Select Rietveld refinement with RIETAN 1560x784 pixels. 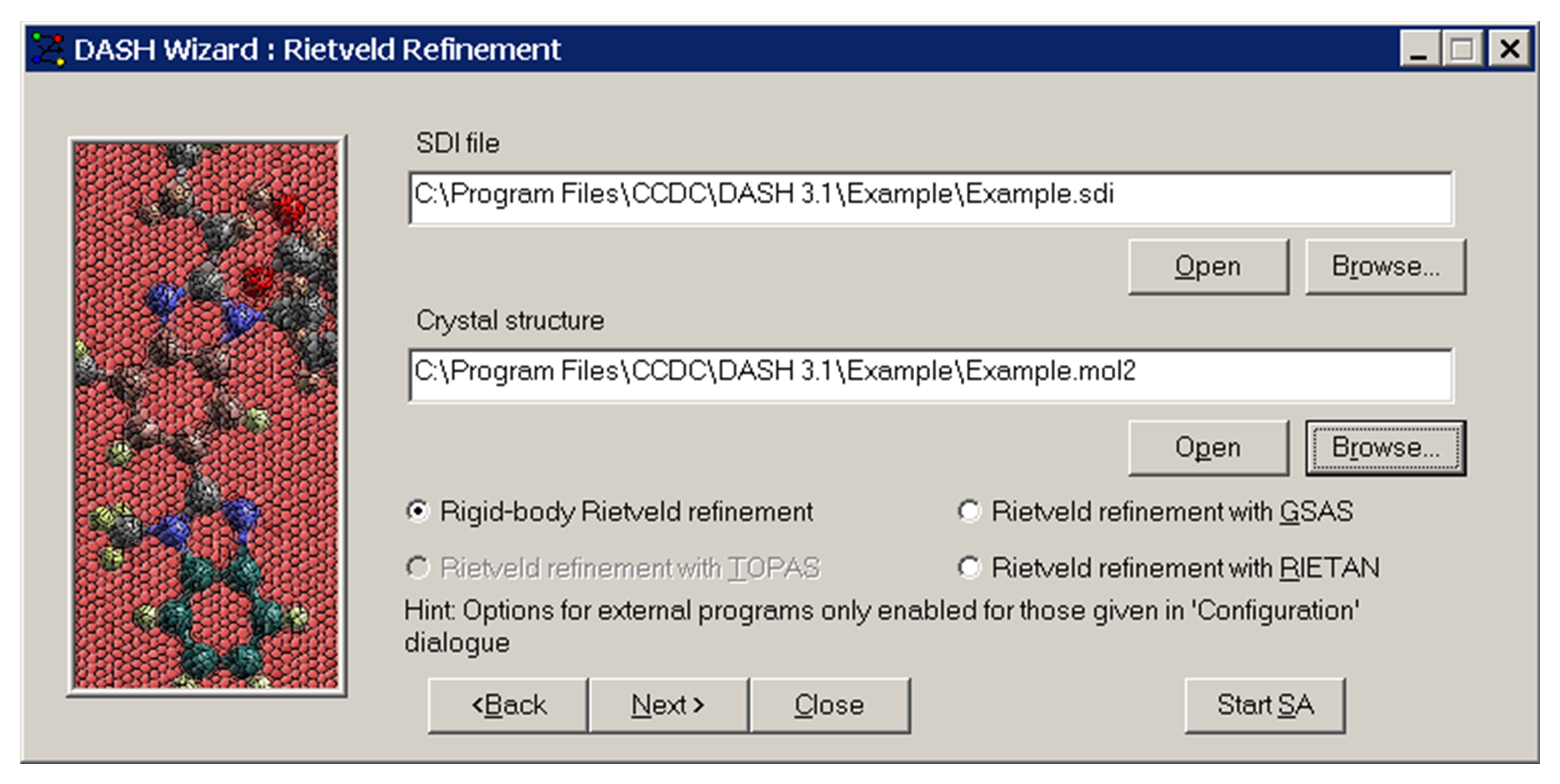click(969, 568)
